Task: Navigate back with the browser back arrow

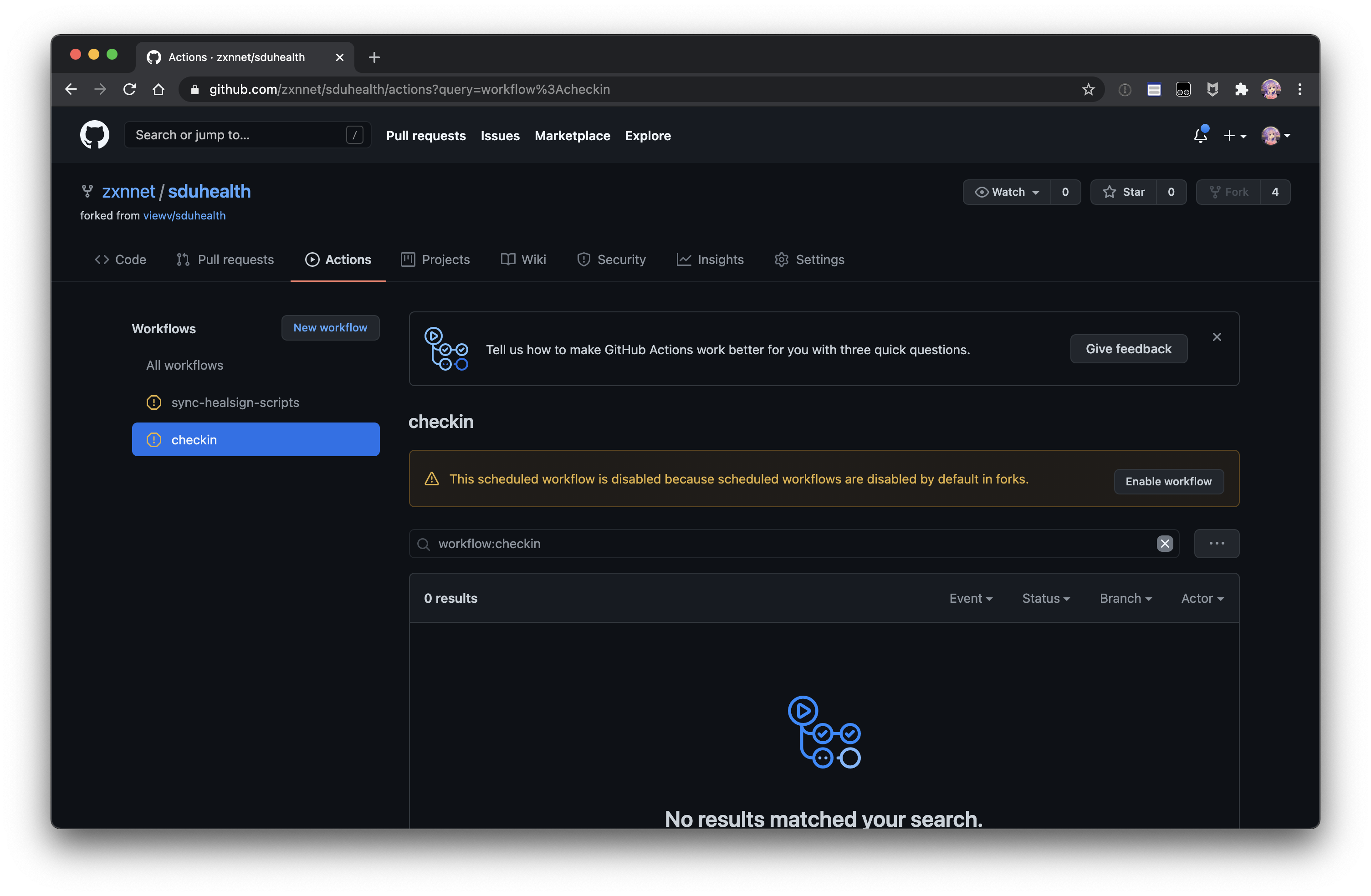Action: pyautogui.click(x=70, y=89)
